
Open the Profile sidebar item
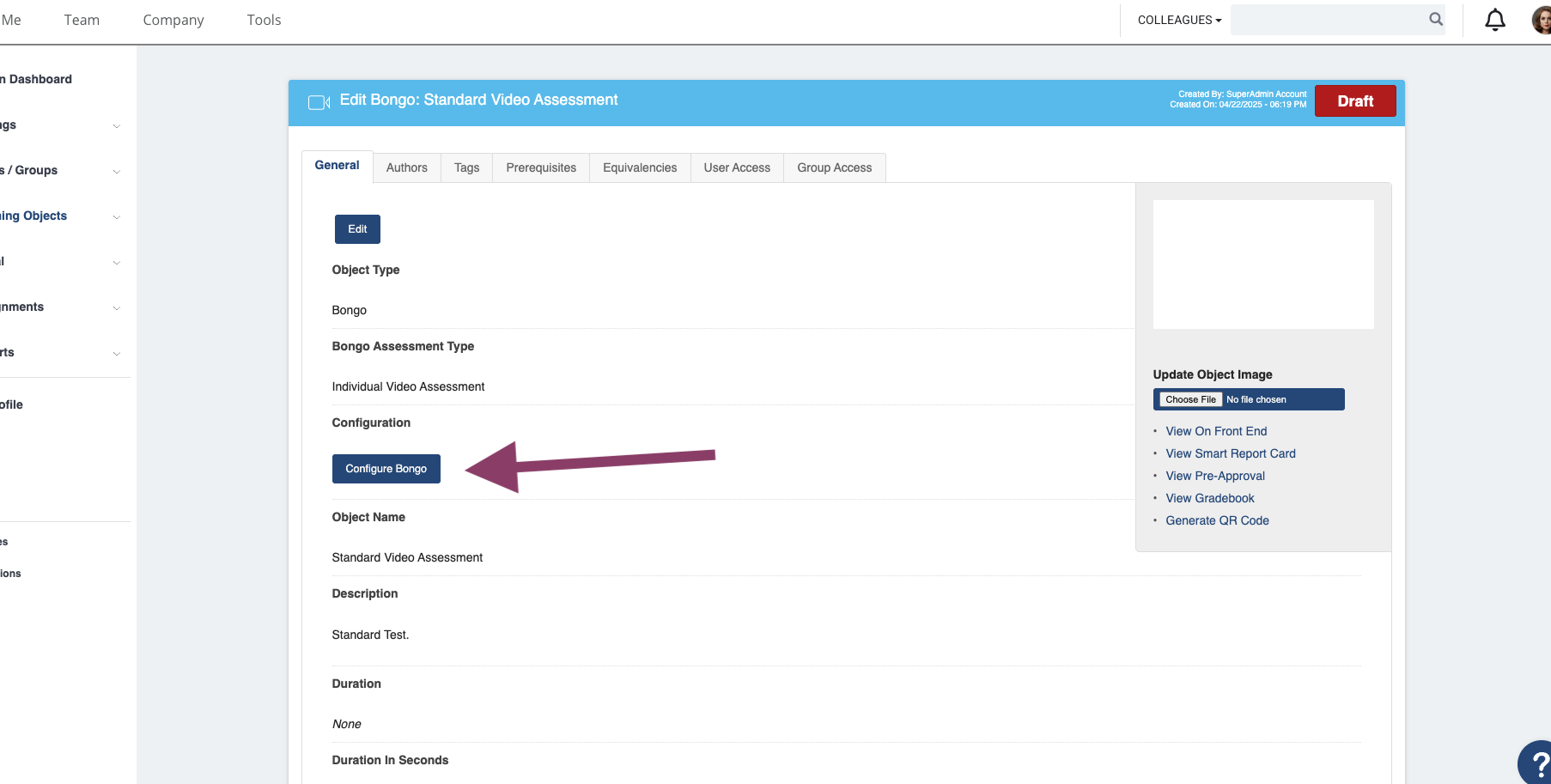[11, 404]
